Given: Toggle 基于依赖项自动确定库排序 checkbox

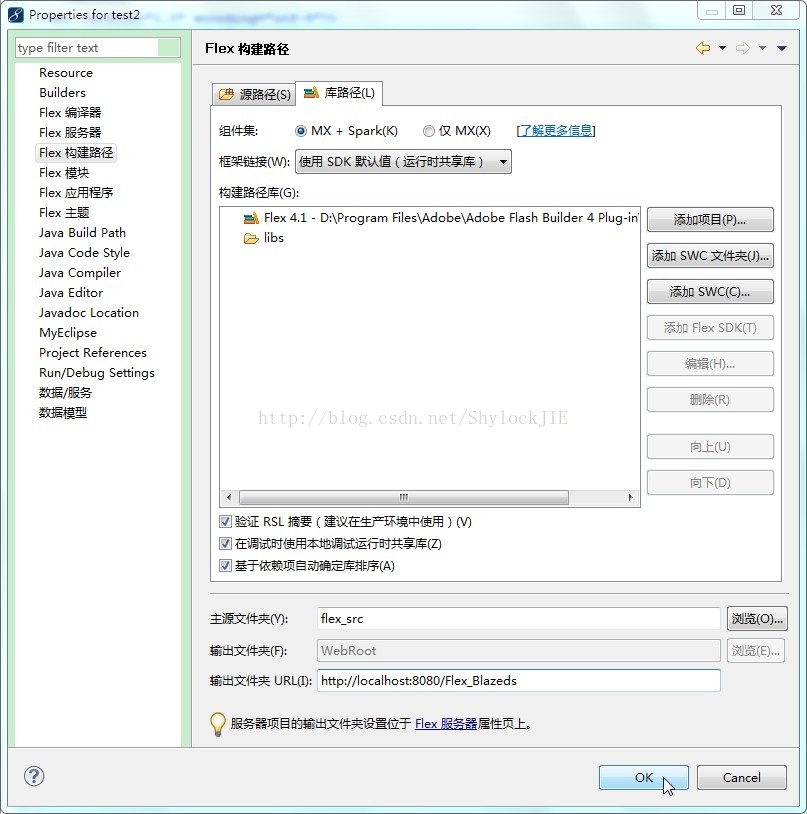Looking at the screenshot, I should click(x=225, y=565).
